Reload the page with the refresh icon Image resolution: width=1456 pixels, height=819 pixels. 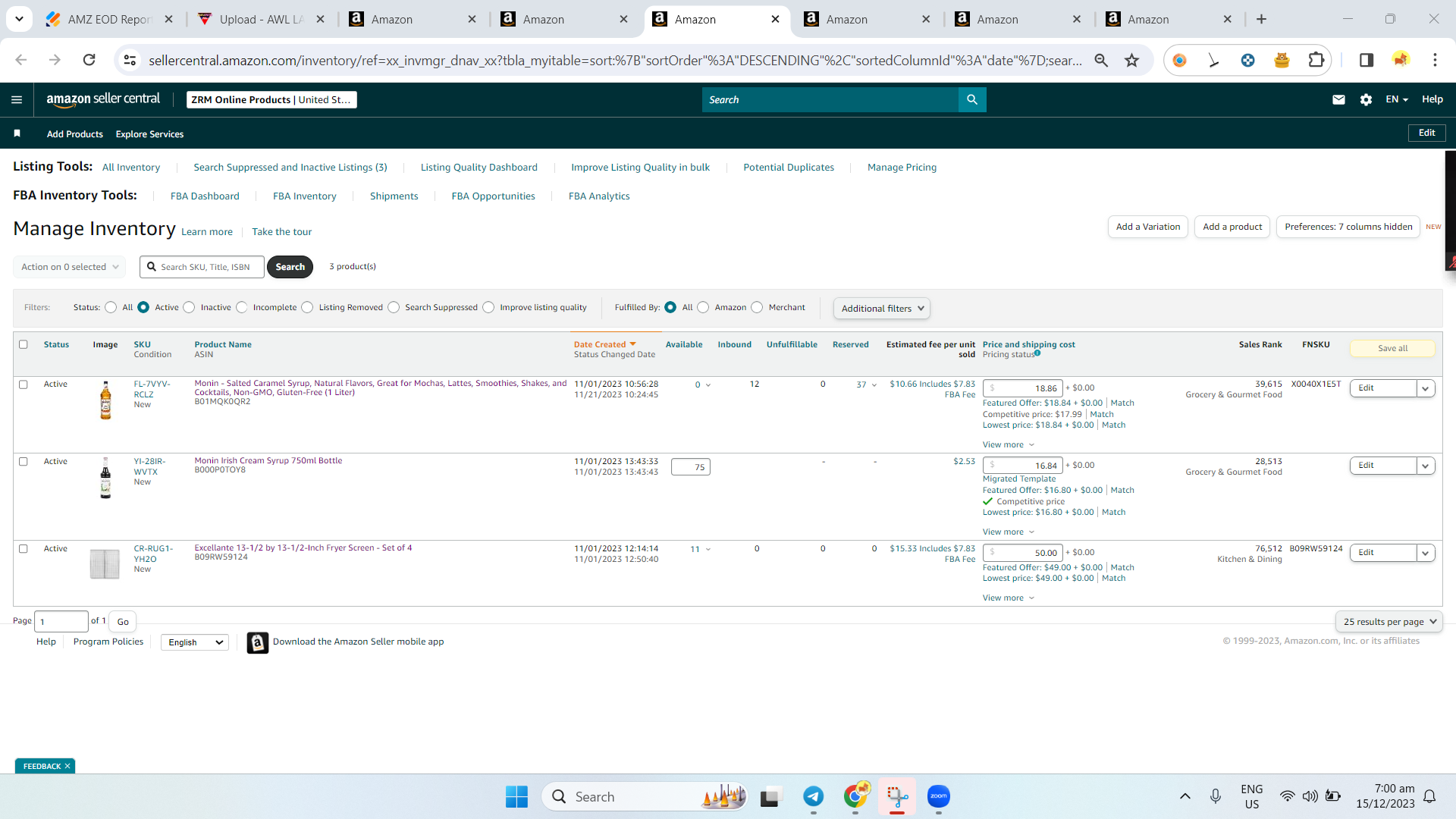[89, 60]
